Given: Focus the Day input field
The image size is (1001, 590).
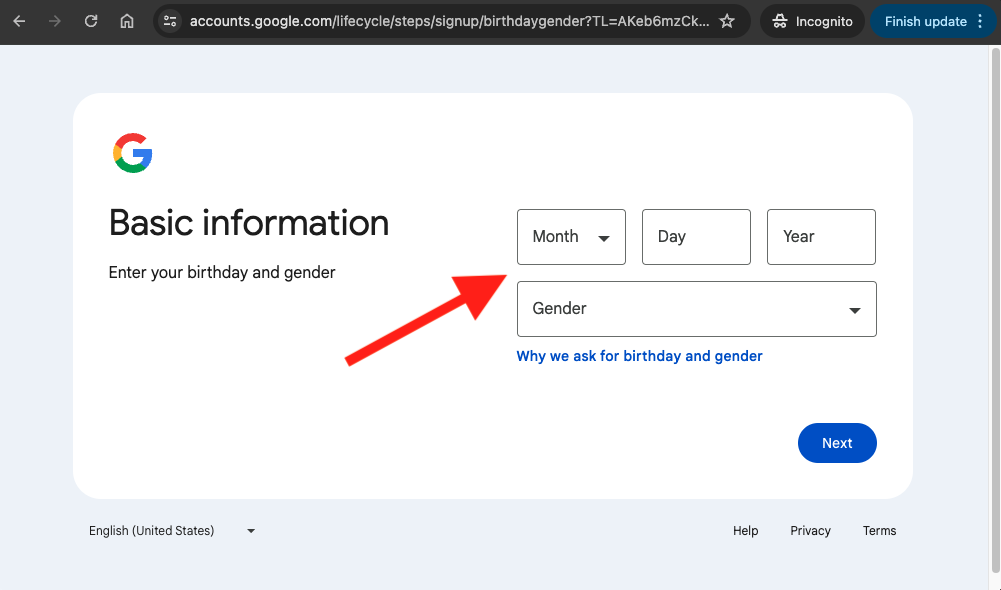Looking at the screenshot, I should click(x=696, y=237).
